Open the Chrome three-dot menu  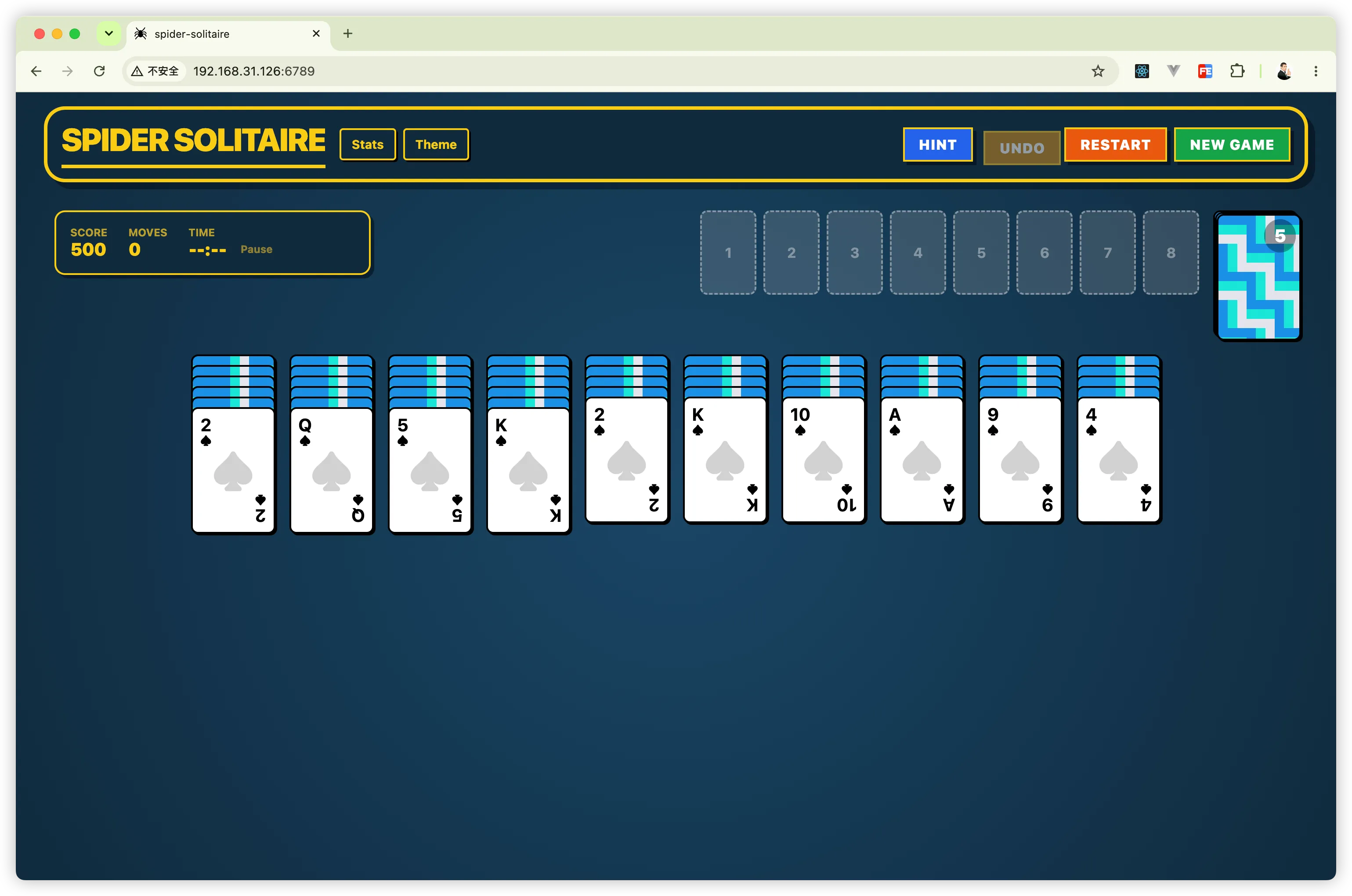(1316, 71)
